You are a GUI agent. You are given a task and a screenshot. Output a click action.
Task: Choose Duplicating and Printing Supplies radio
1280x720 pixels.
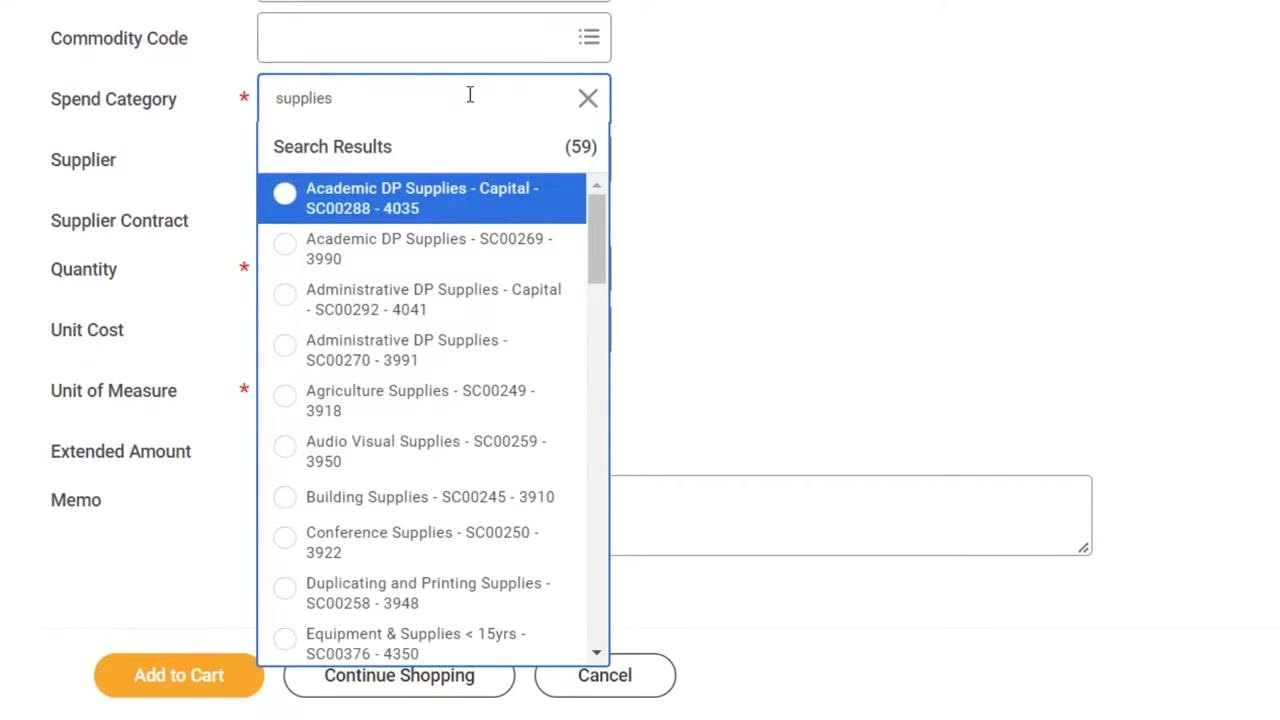[x=285, y=588]
